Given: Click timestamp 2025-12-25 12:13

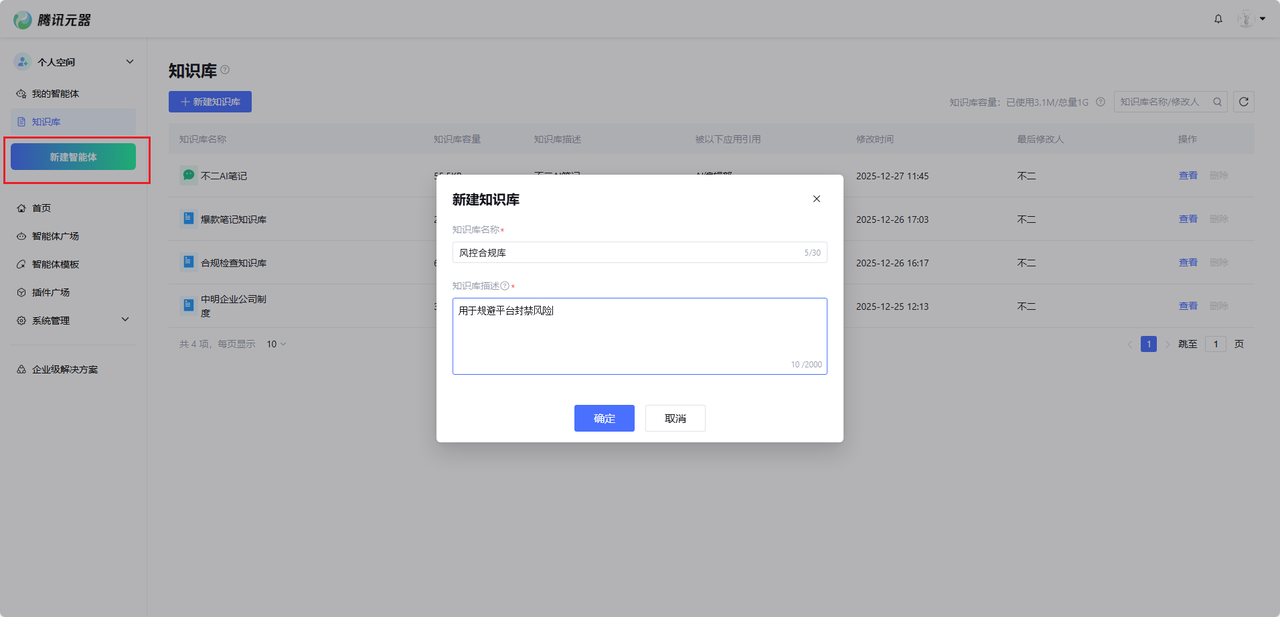Looking at the screenshot, I should tap(892, 306).
